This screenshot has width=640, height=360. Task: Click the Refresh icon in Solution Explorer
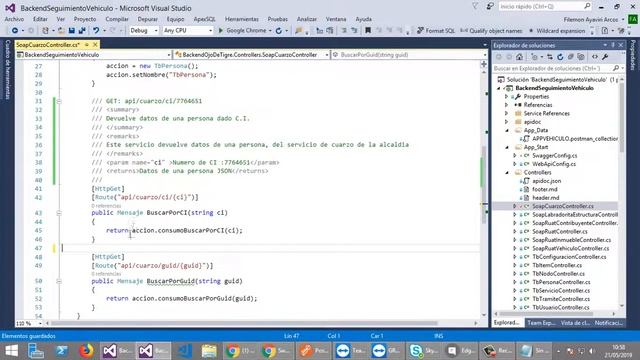pos(560,57)
